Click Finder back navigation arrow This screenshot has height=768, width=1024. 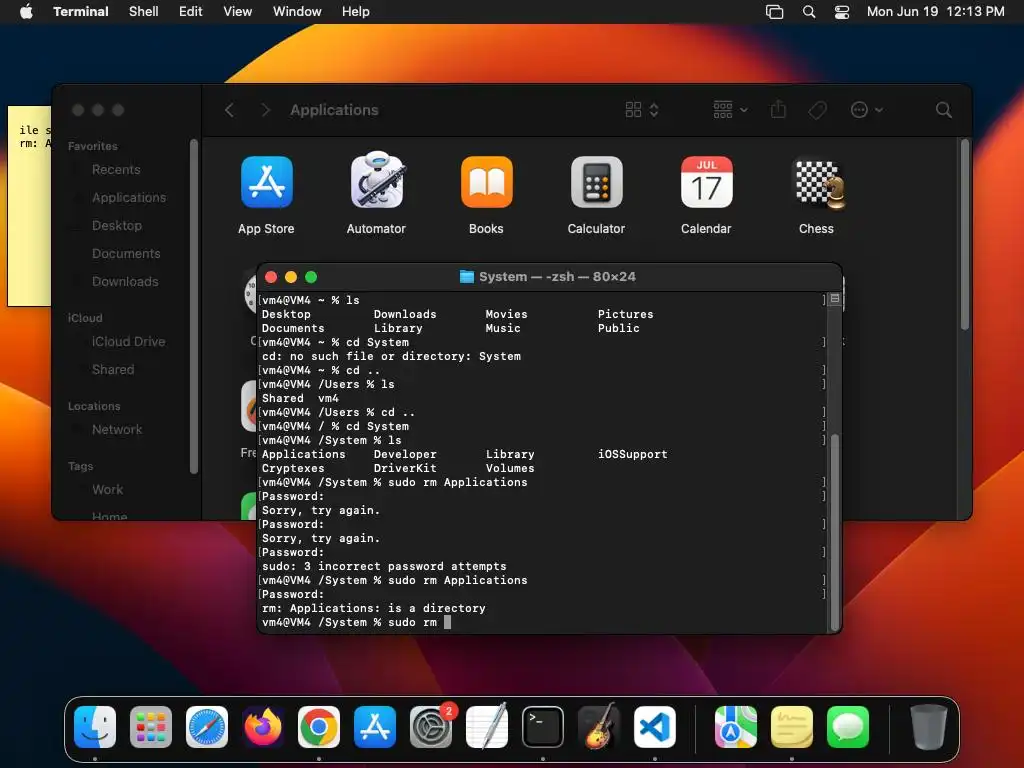229,110
